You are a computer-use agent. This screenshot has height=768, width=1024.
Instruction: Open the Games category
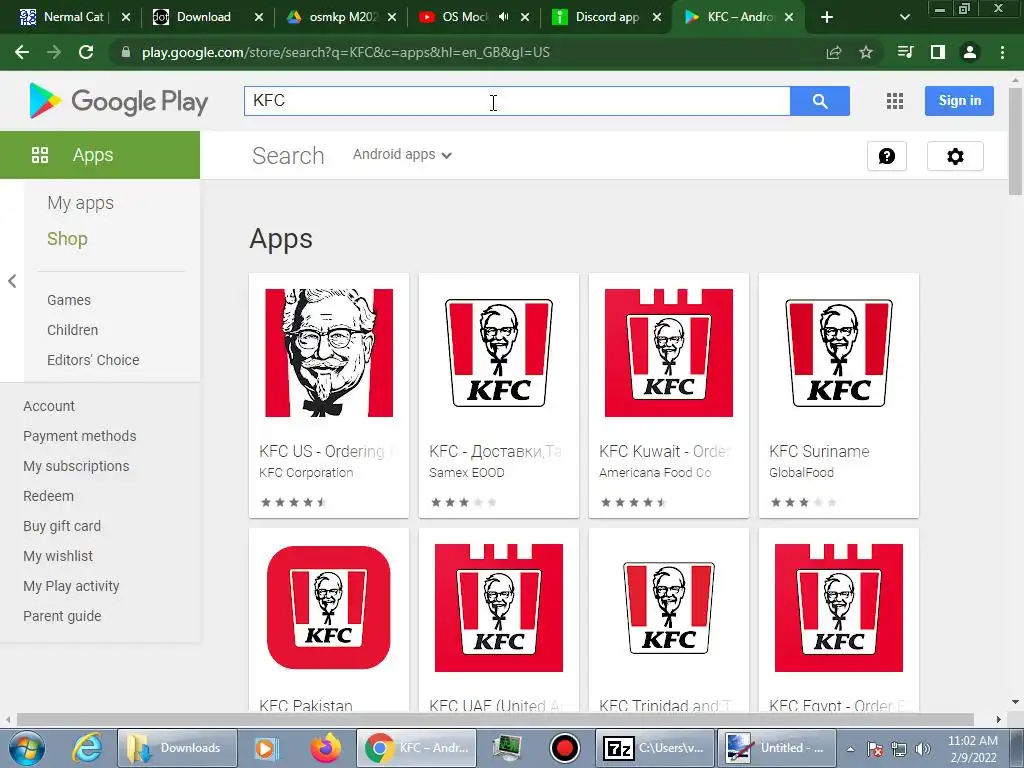(x=69, y=300)
